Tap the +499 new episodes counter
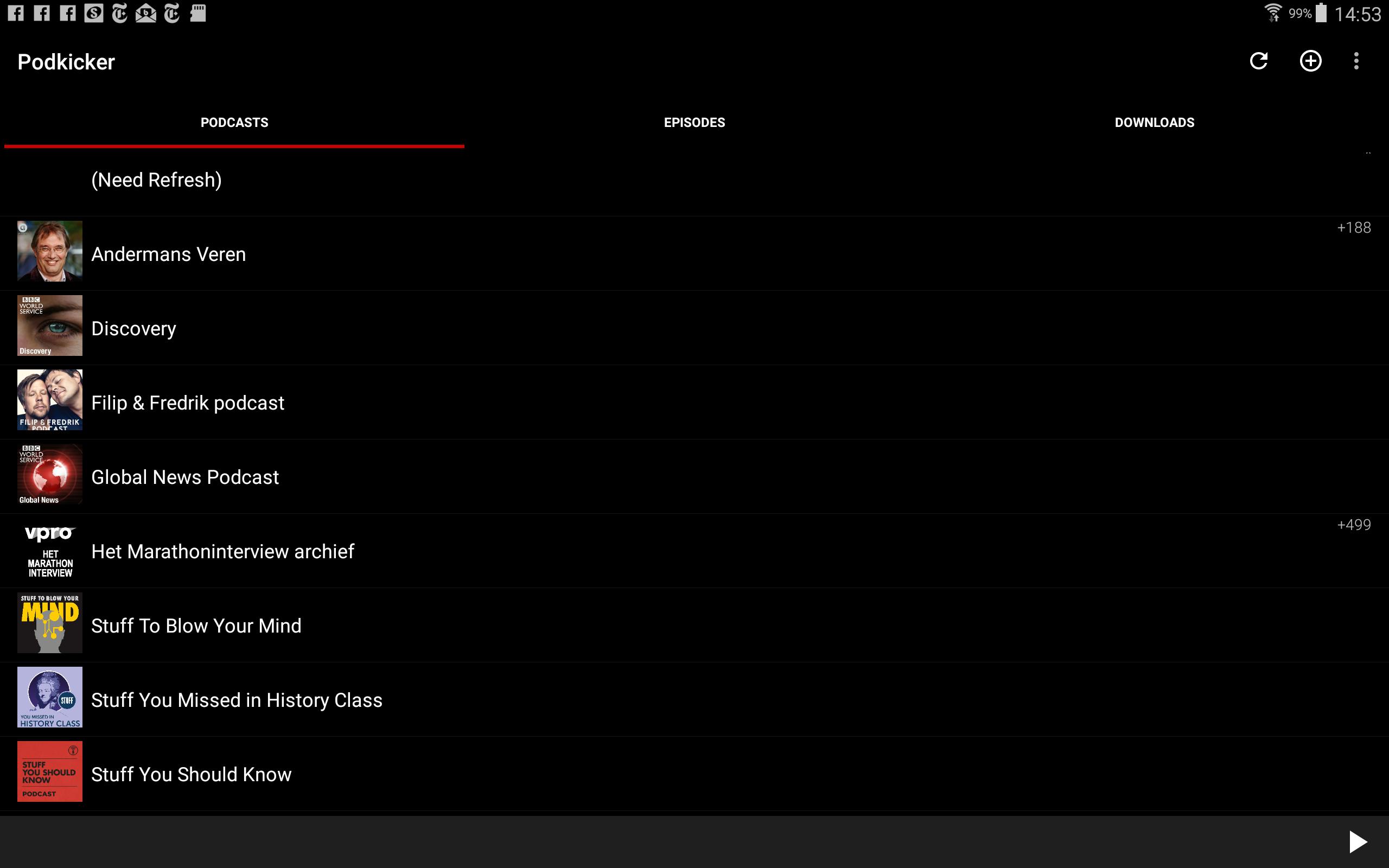The width and height of the screenshot is (1389, 868). coord(1353,525)
